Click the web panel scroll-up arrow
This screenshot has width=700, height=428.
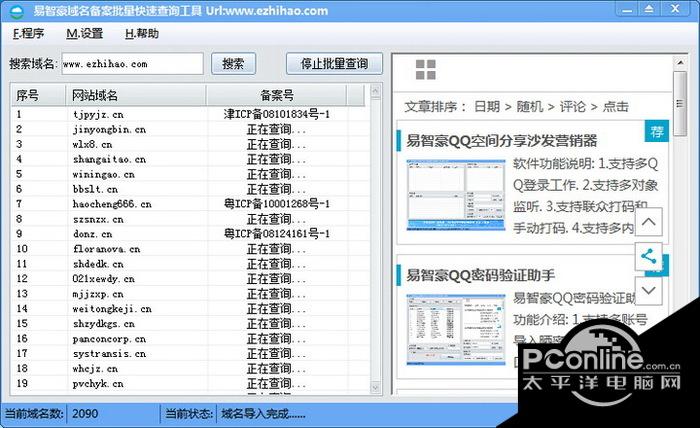pyautogui.click(x=680, y=62)
